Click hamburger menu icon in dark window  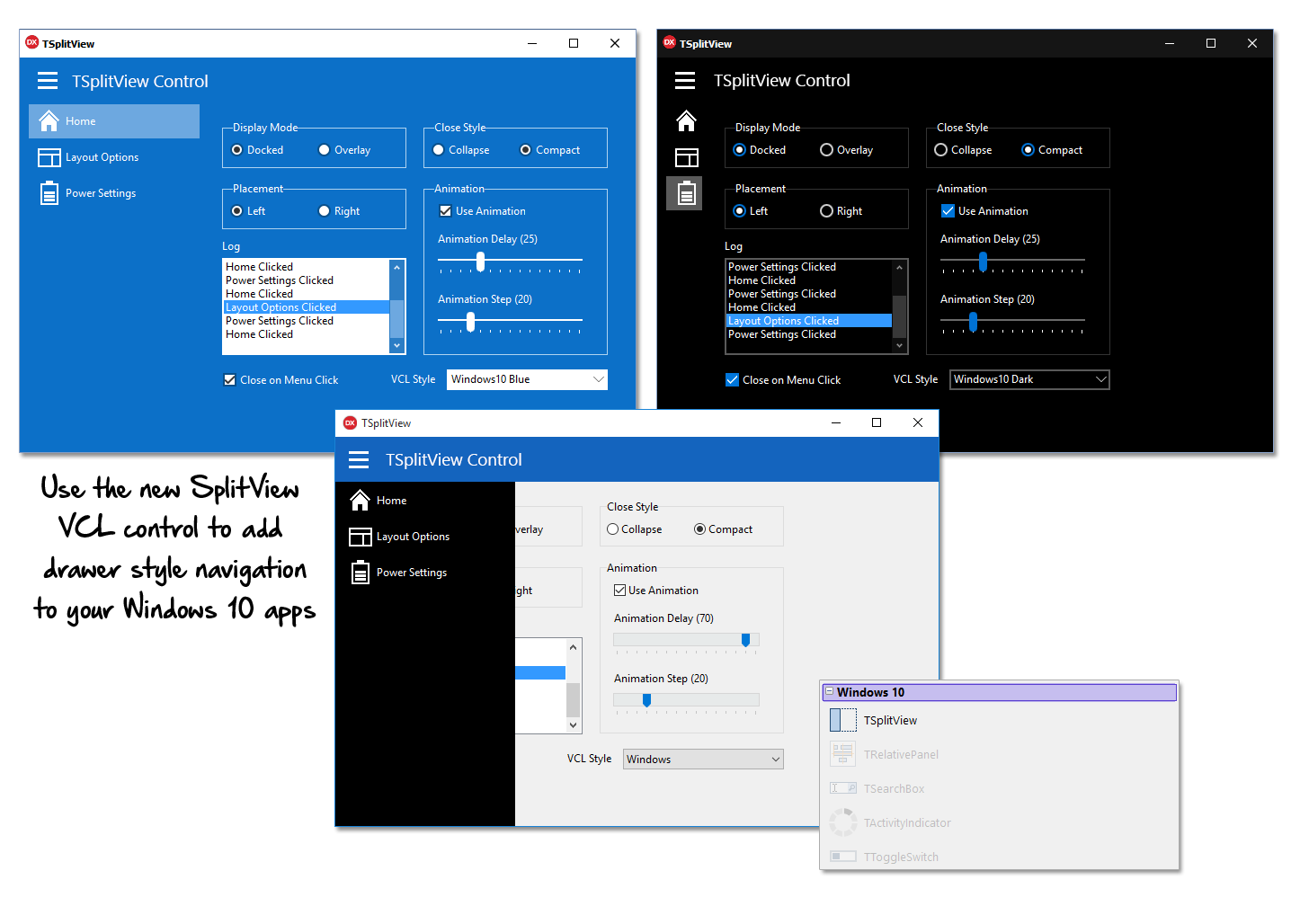[685, 81]
